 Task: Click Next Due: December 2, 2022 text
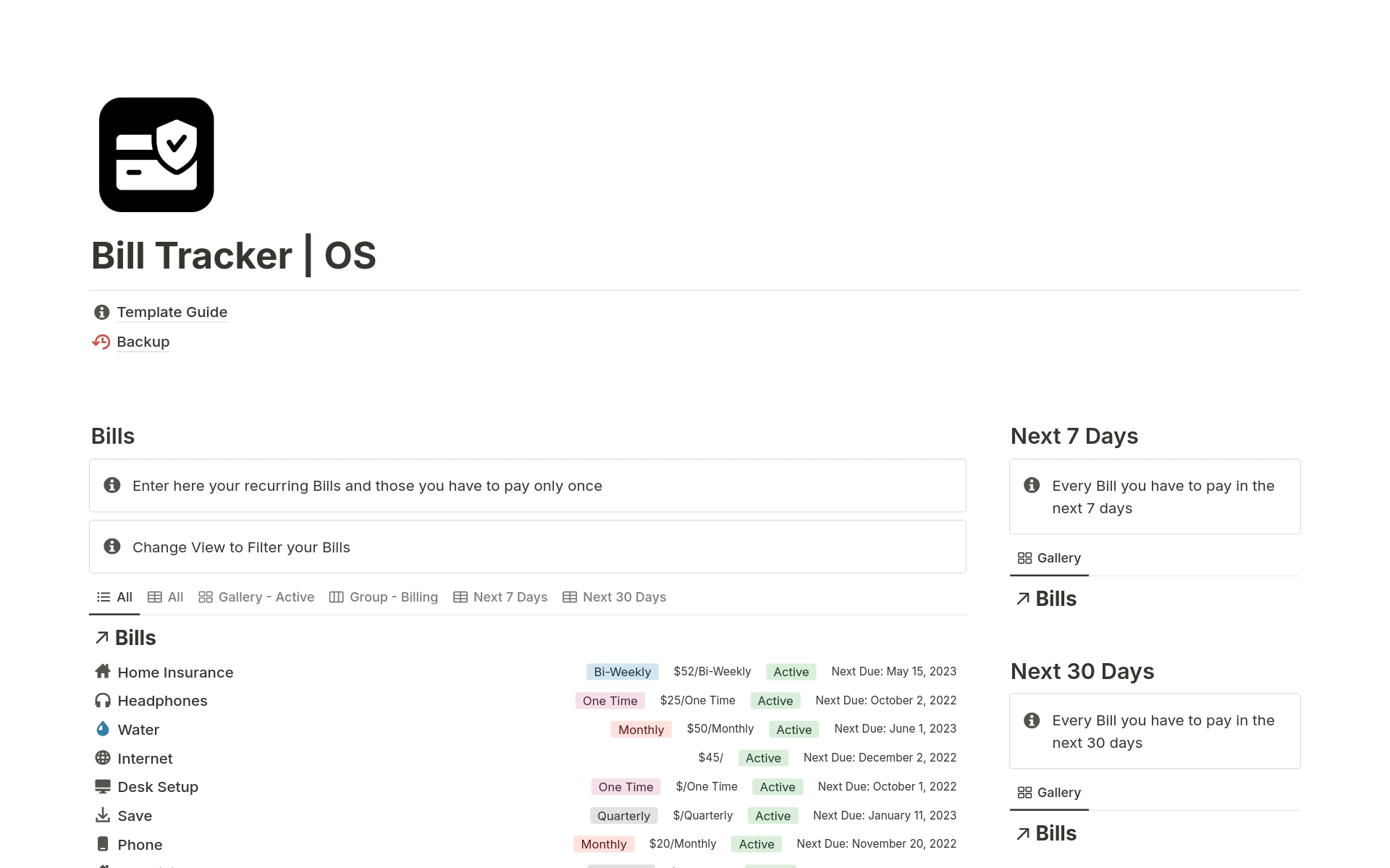tap(880, 758)
